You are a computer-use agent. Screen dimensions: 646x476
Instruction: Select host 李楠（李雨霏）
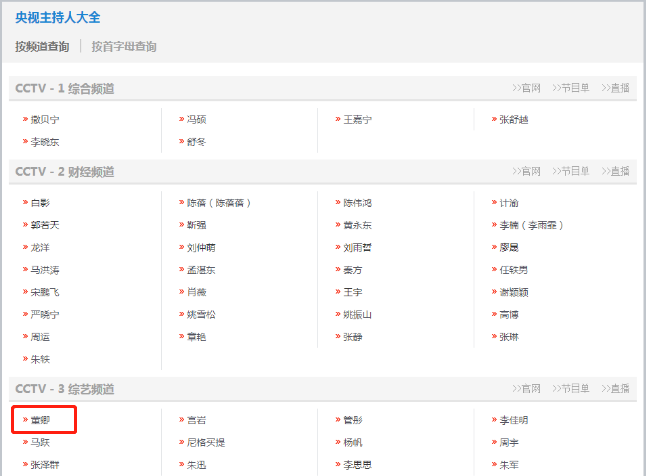(x=531, y=225)
